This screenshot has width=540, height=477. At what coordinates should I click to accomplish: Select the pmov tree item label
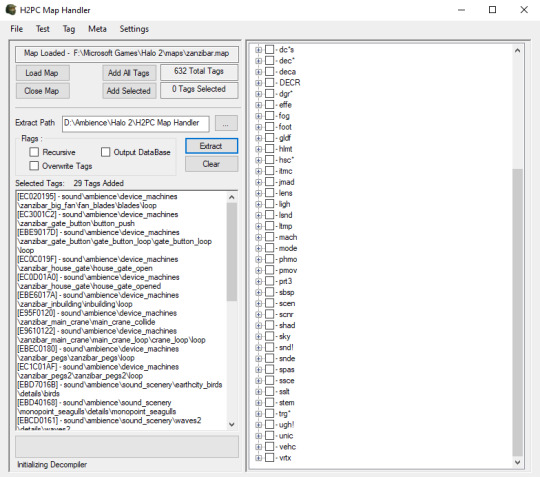point(288,270)
